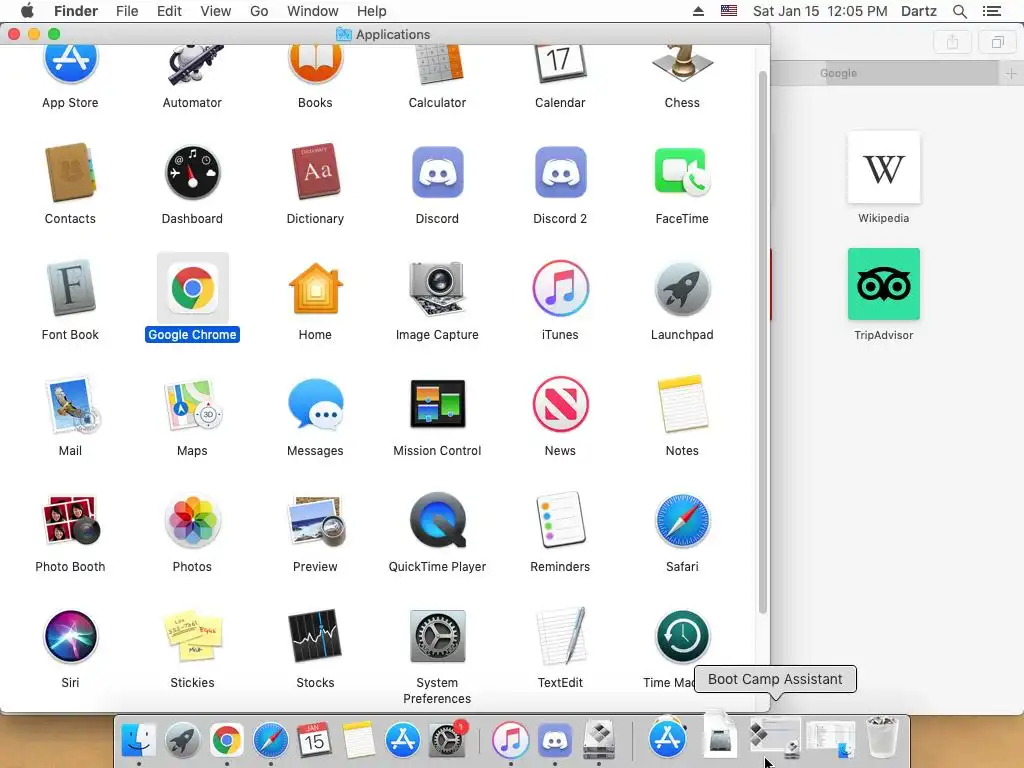The image size is (1024, 768).
Task: Select Calendar in the Applications window
Action: [560, 64]
